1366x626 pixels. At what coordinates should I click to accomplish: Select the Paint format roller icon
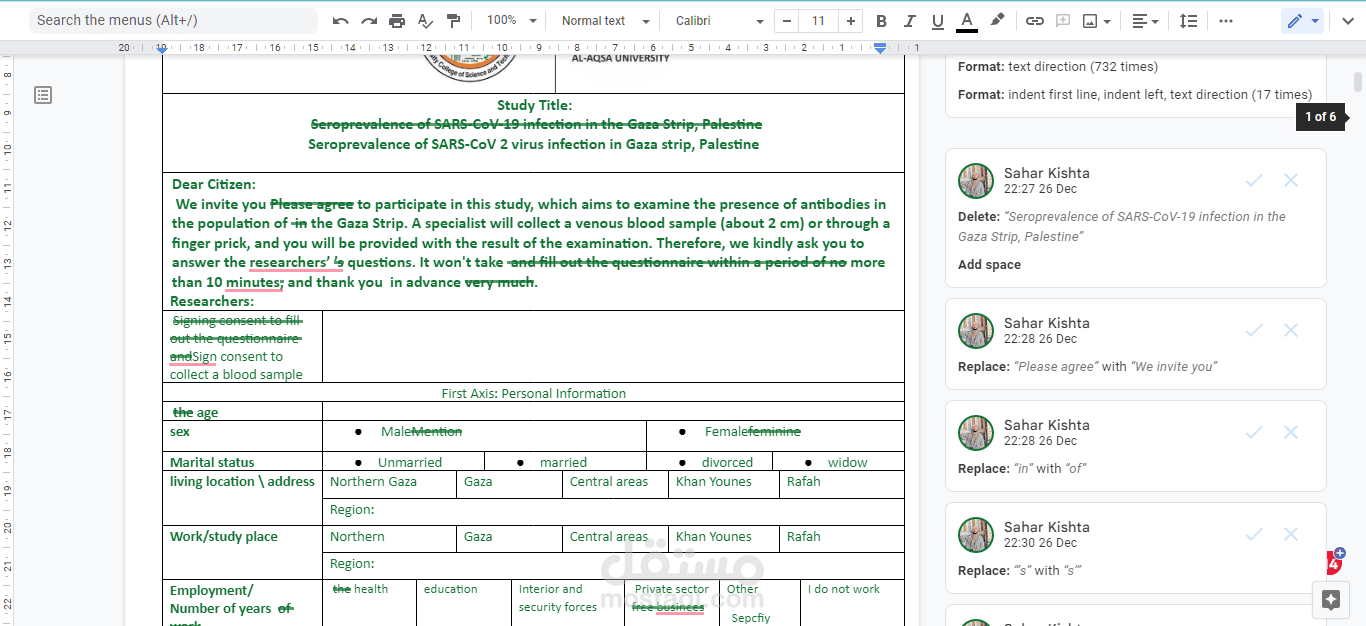(453, 21)
